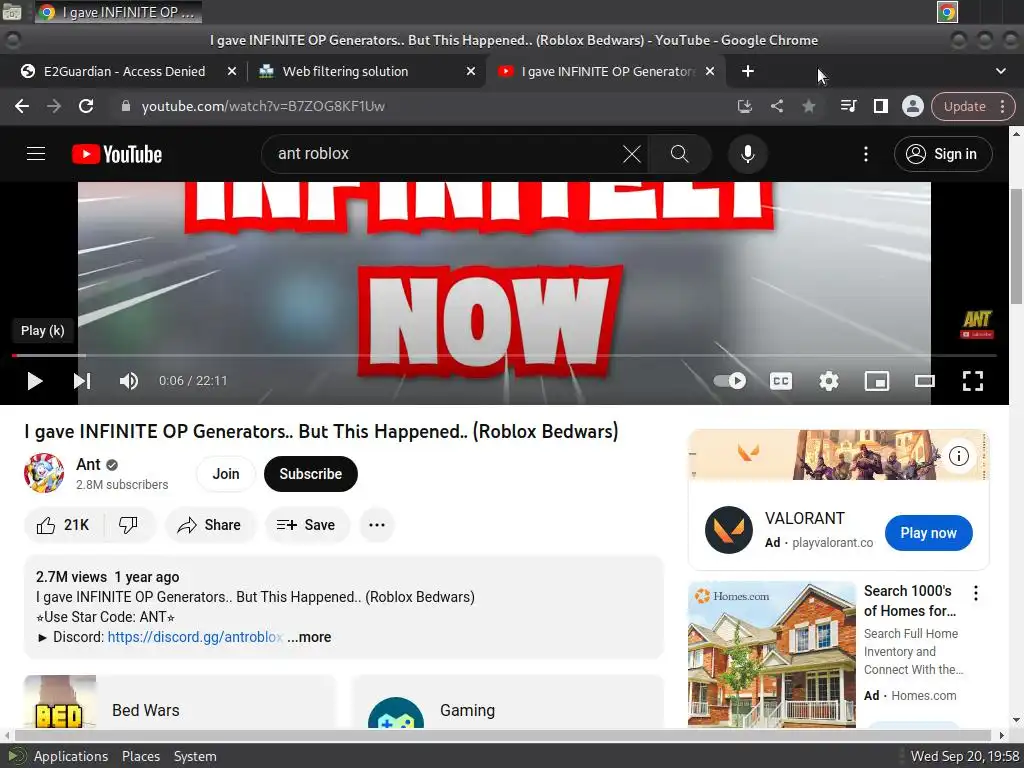The height and width of the screenshot is (768, 1024).
Task: Click vertical page scrollbar
Action: (x=1016, y=245)
